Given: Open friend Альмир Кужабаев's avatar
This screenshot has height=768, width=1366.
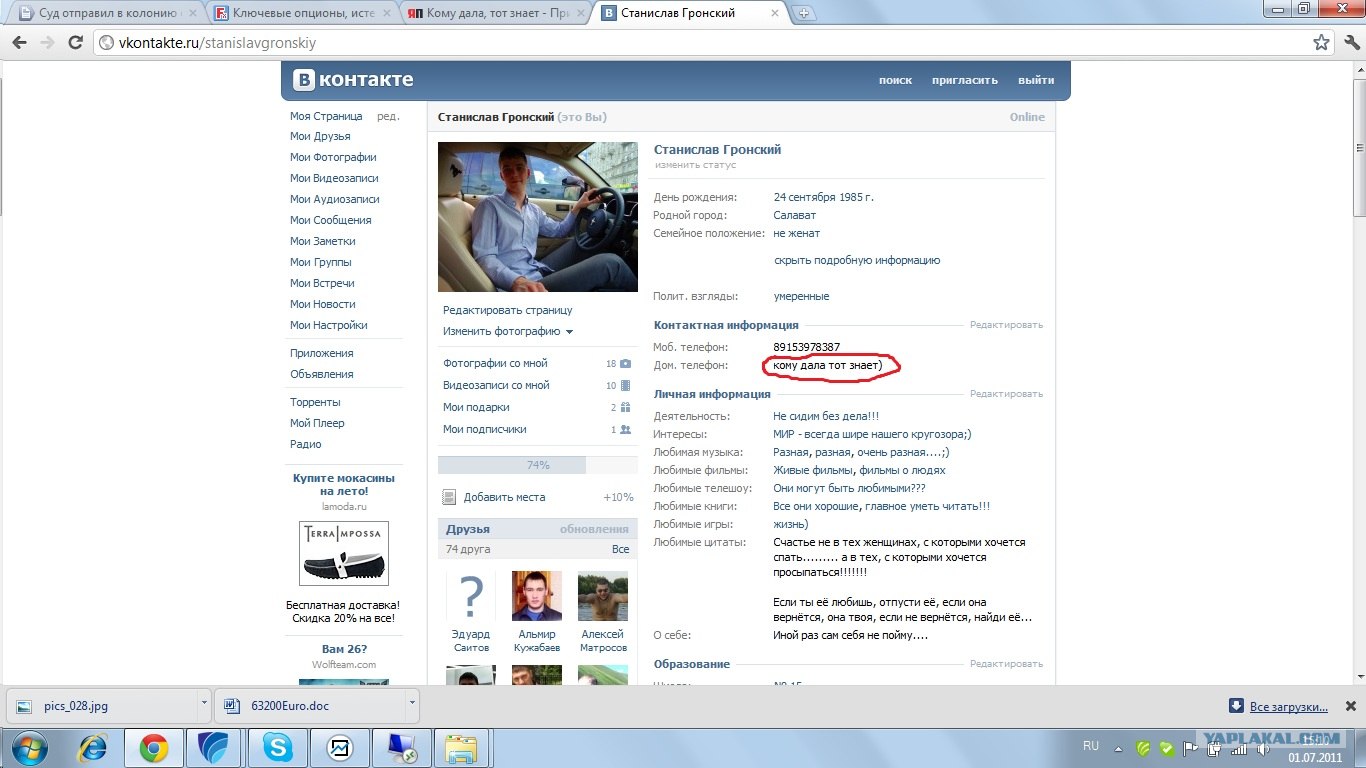Looking at the screenshot, I should [537, 596].
